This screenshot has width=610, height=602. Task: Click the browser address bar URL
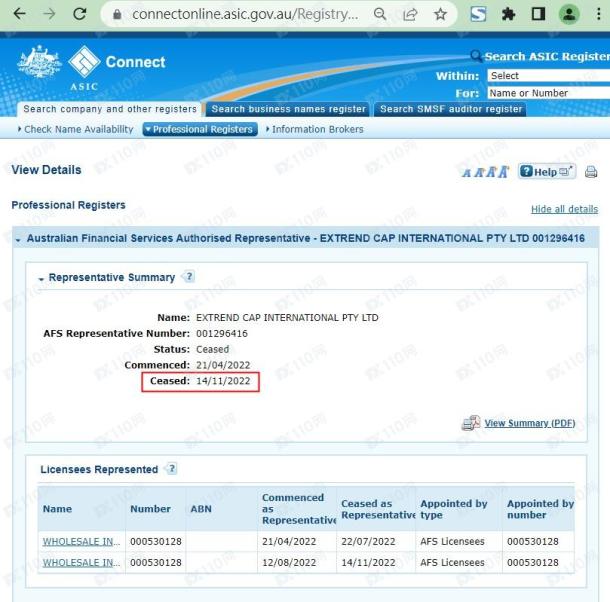pyautogui.click(x=245, y=14)
